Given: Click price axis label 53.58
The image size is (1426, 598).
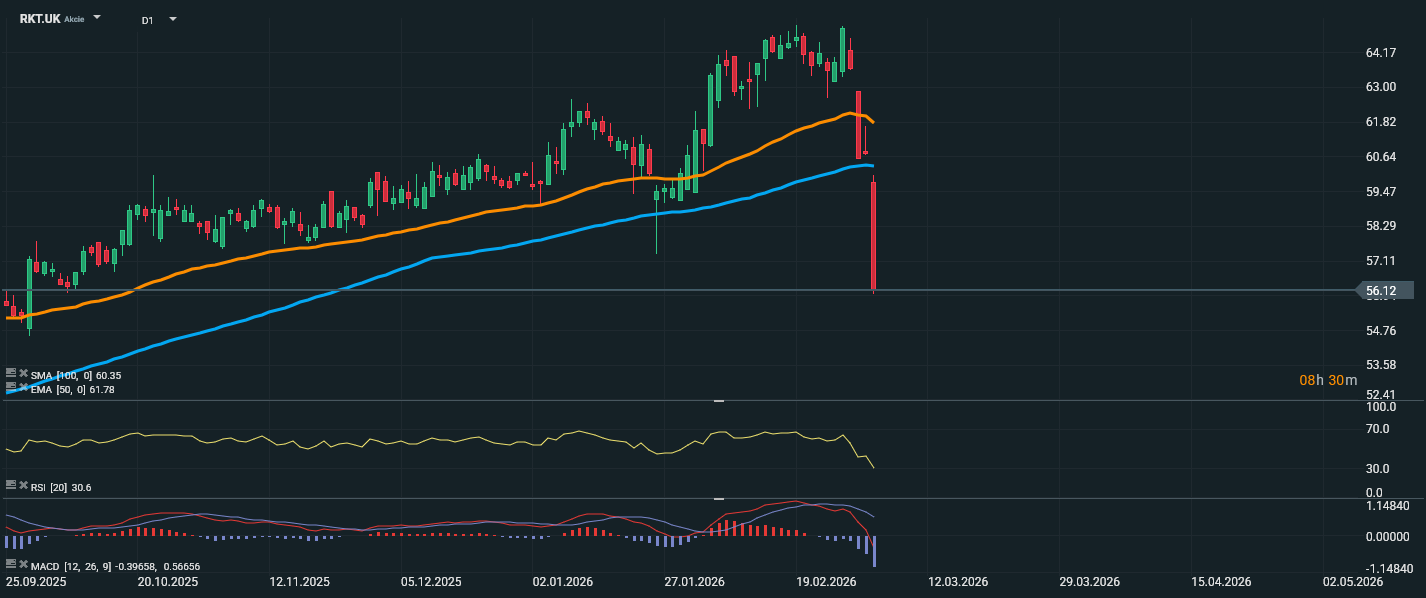Looking at the screenshot, I should [1381, 364].
